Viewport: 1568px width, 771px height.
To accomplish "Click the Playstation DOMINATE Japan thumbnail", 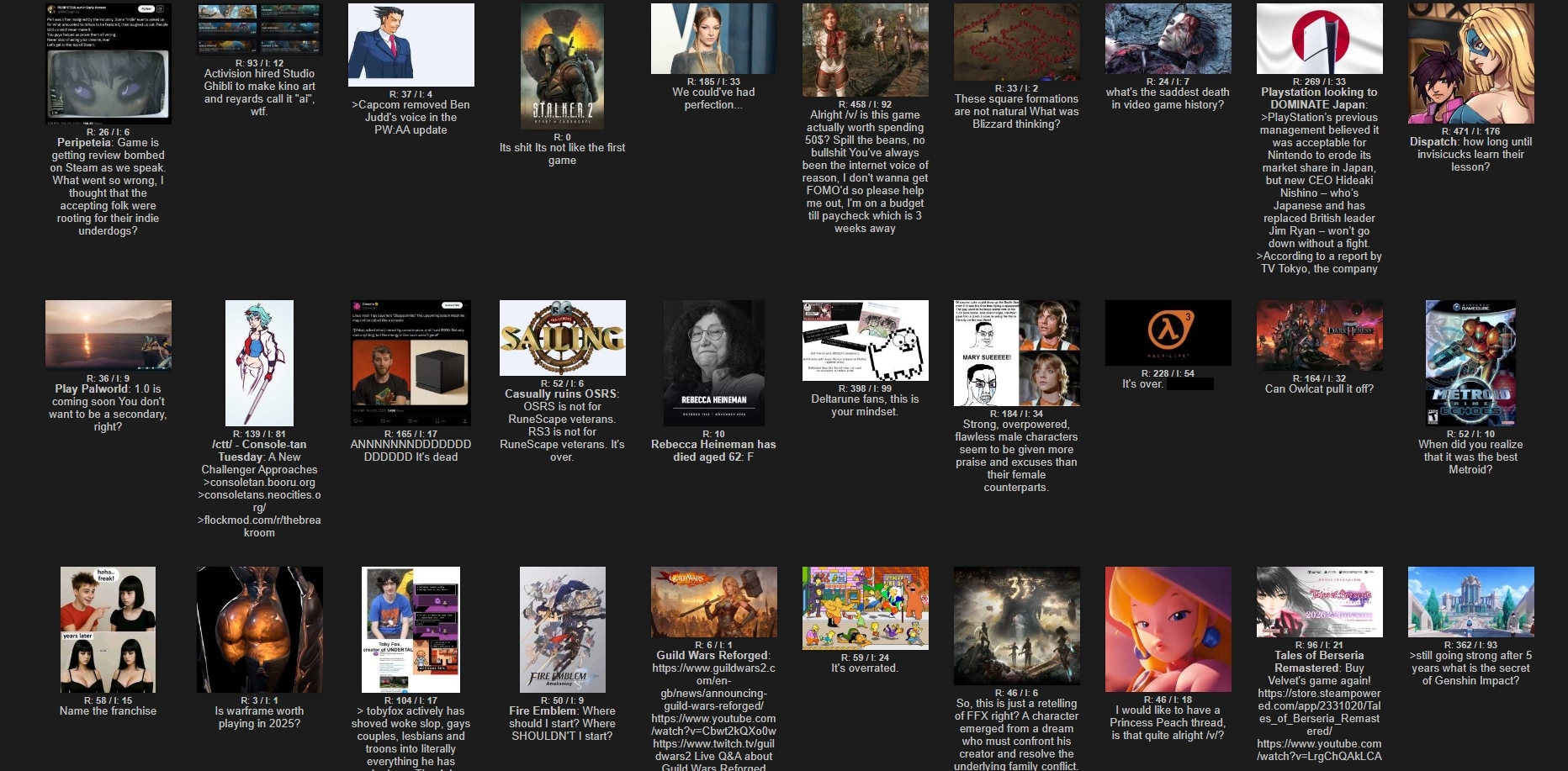I will (1320, 39).
